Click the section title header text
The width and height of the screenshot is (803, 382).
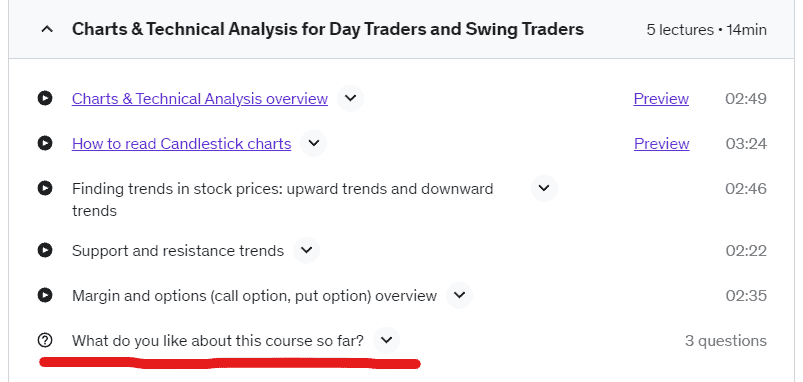[x=328, y=29]
